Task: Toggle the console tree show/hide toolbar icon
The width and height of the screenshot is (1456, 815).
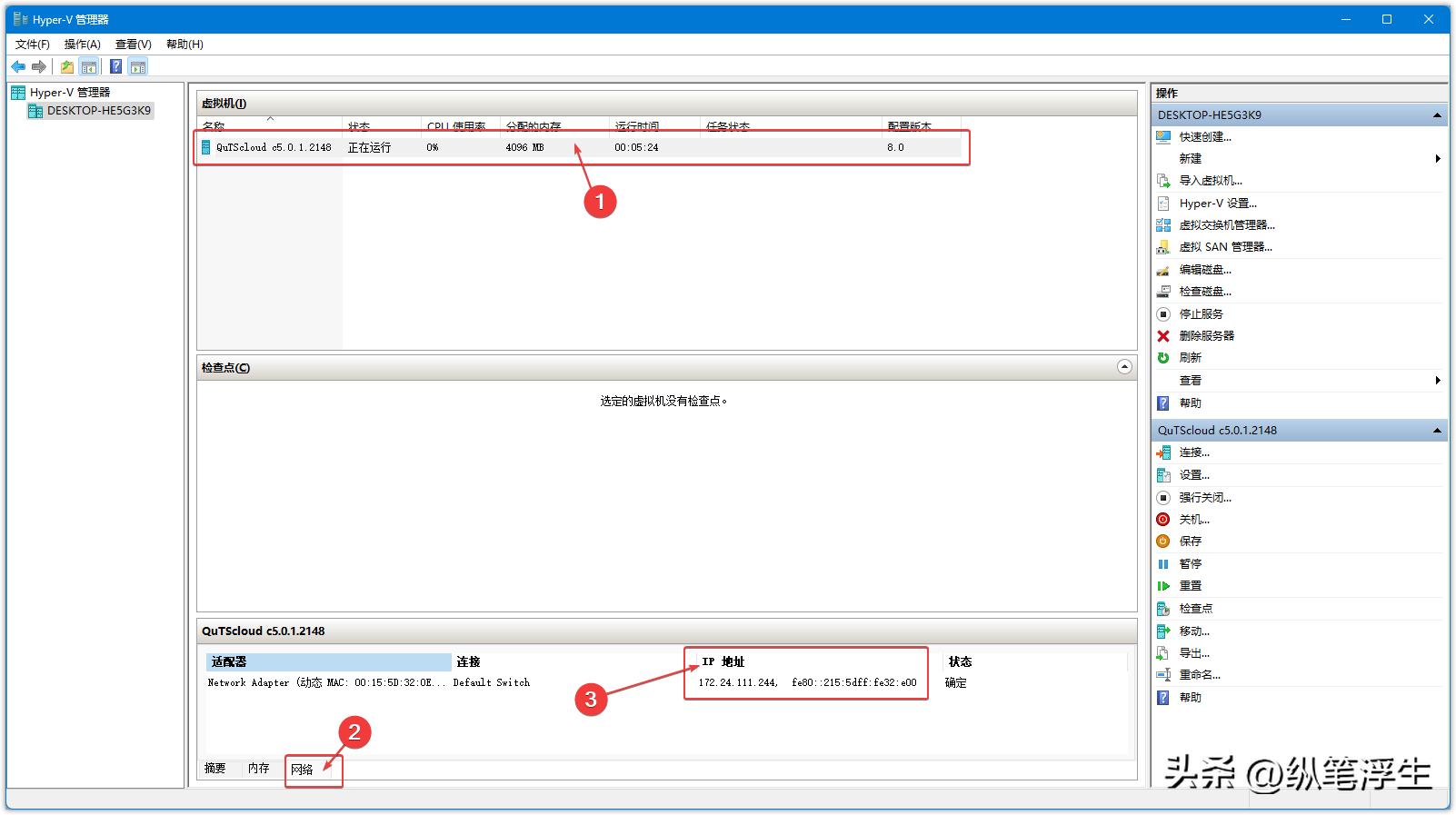Action: click(x=89, y=66)
